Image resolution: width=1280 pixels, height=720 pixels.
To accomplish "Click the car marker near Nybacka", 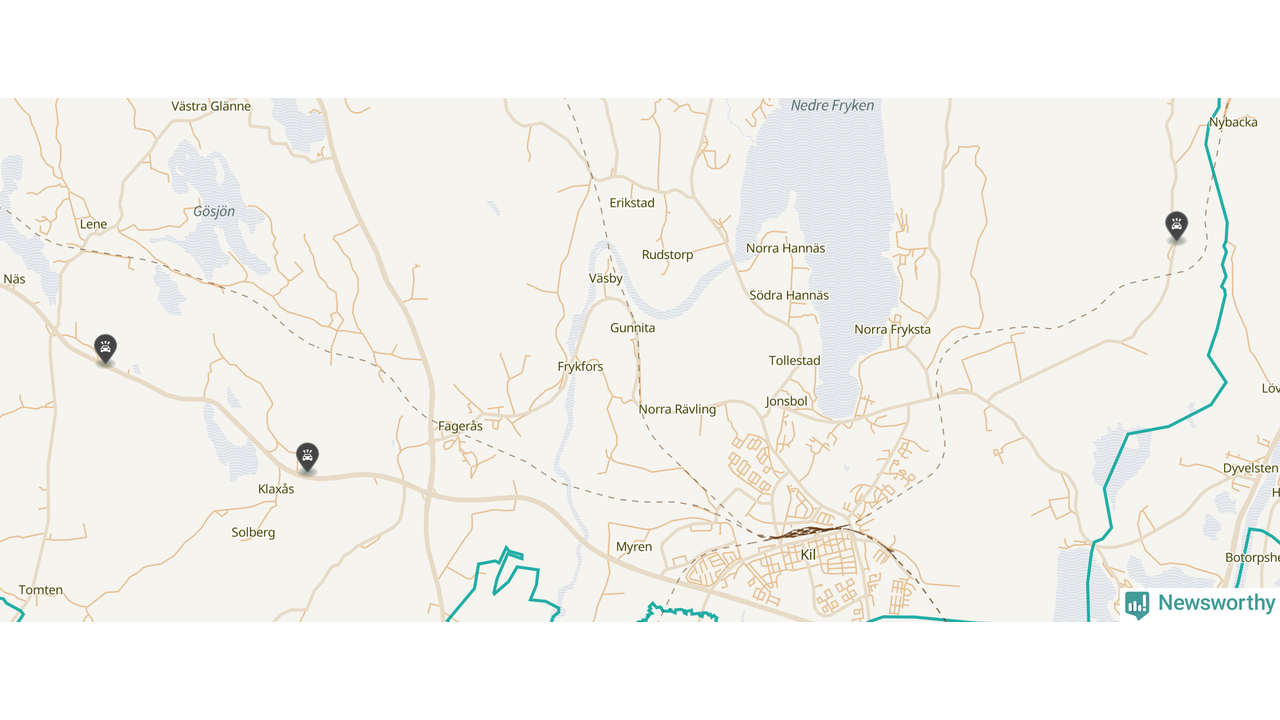I will (1177, 226).
